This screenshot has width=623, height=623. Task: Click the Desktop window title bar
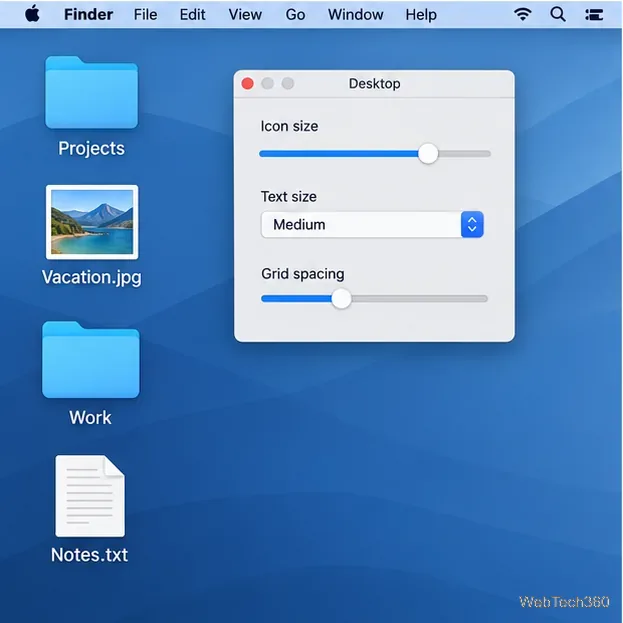click(374, 84)
